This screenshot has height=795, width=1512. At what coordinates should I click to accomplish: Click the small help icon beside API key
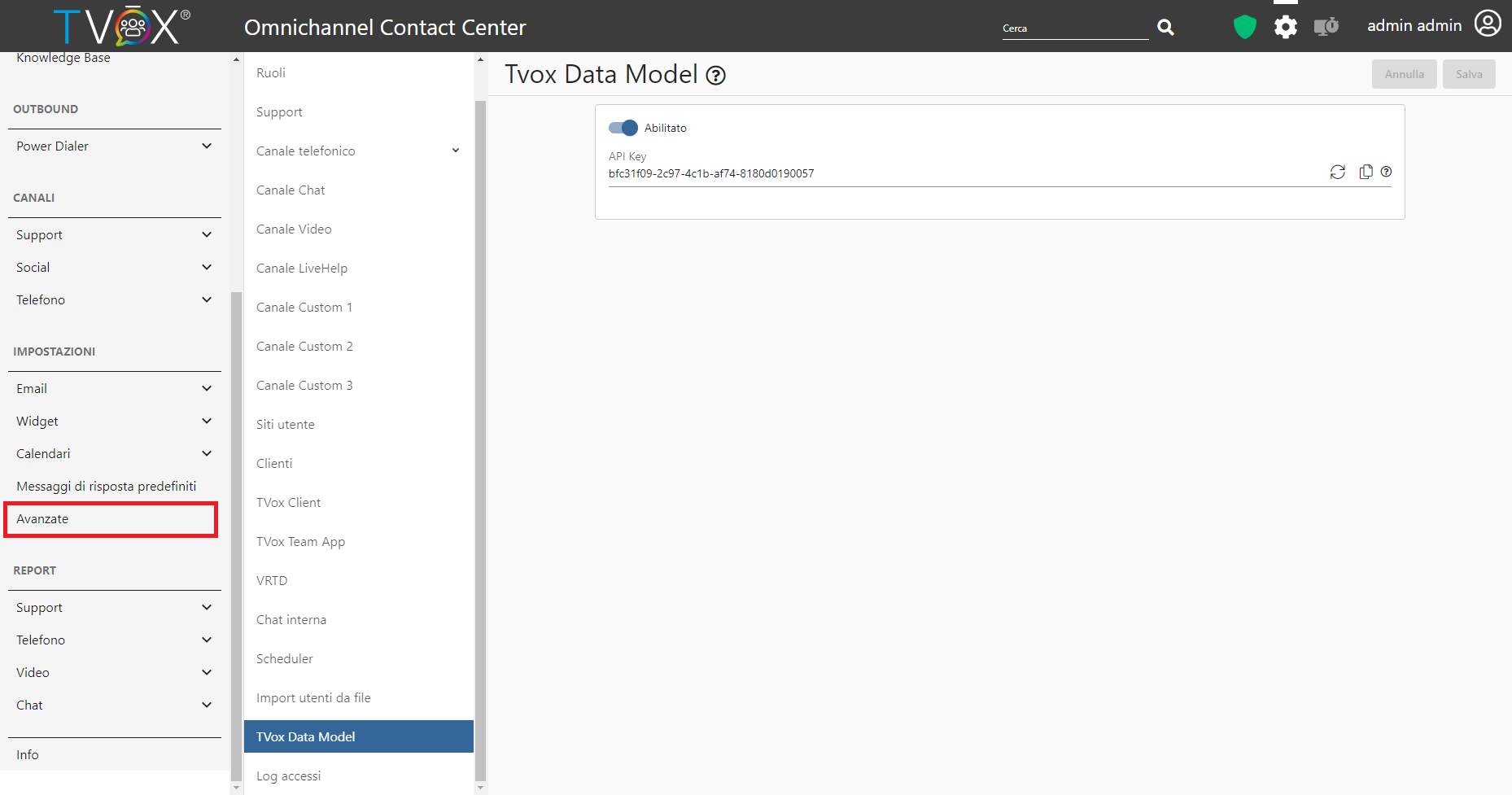click(1387, 172)
